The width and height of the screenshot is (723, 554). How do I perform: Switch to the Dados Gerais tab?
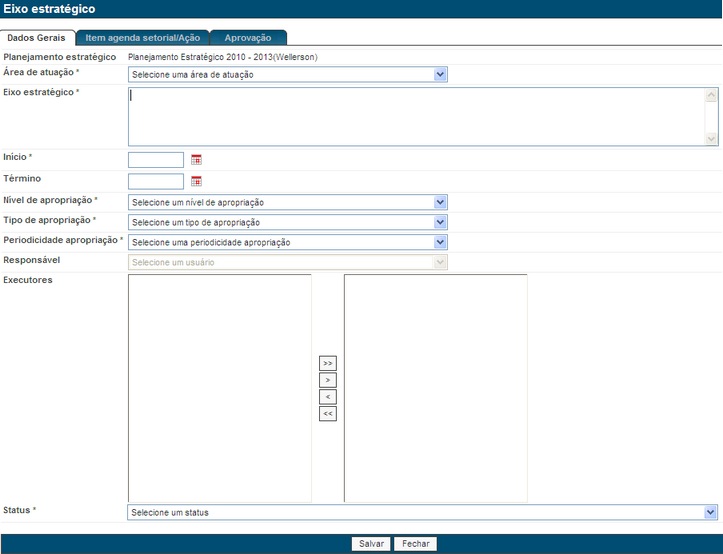tap(36, 38)
